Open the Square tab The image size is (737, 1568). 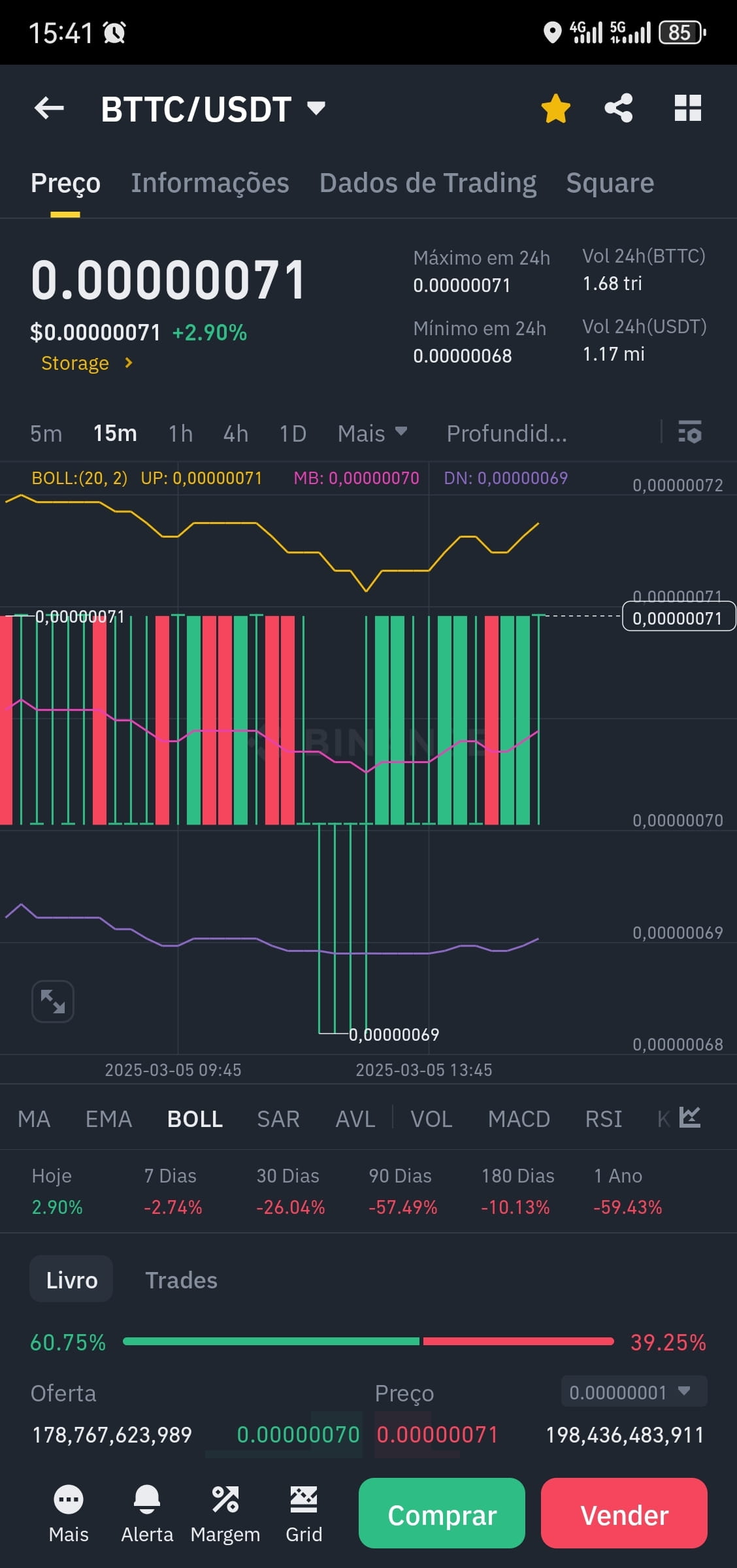[x=610, y=183]
